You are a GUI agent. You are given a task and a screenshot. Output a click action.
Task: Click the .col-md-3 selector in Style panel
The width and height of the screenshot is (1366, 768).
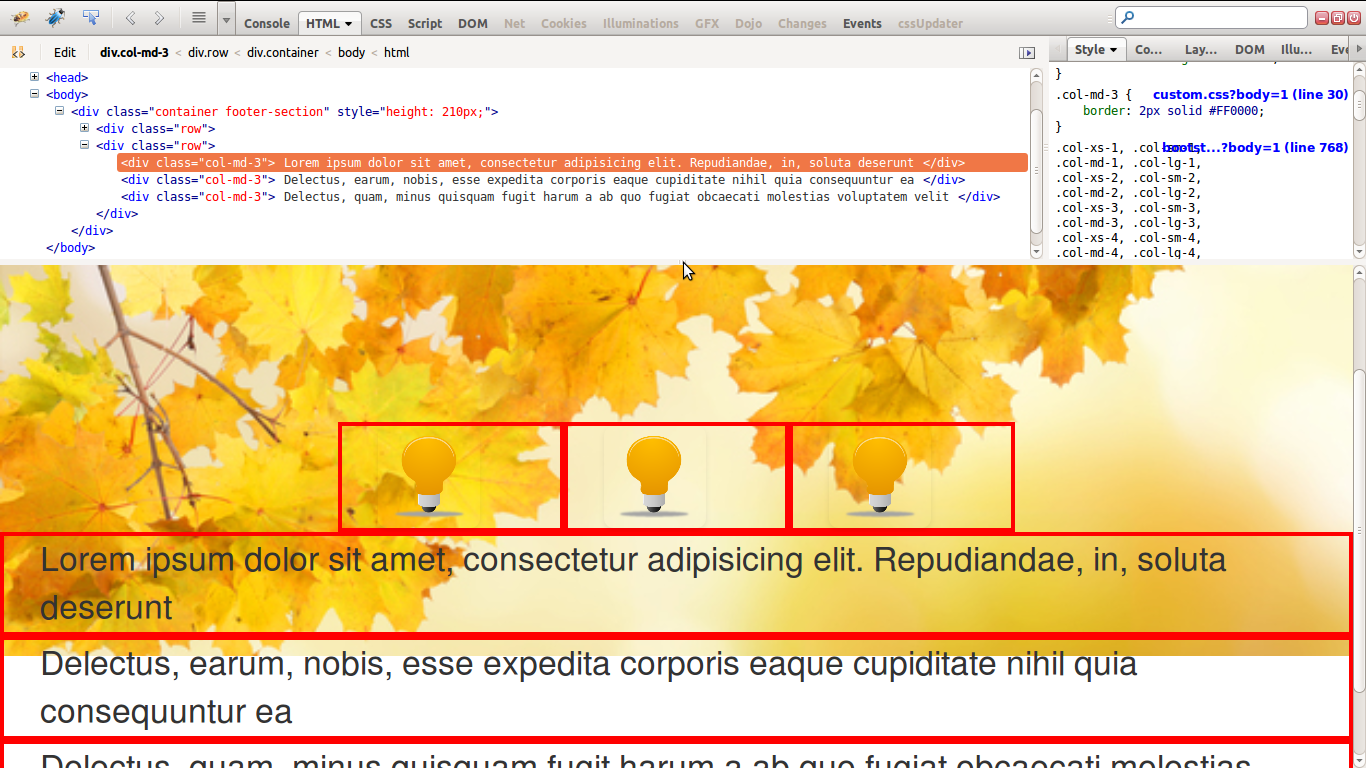coord(1088,95)
